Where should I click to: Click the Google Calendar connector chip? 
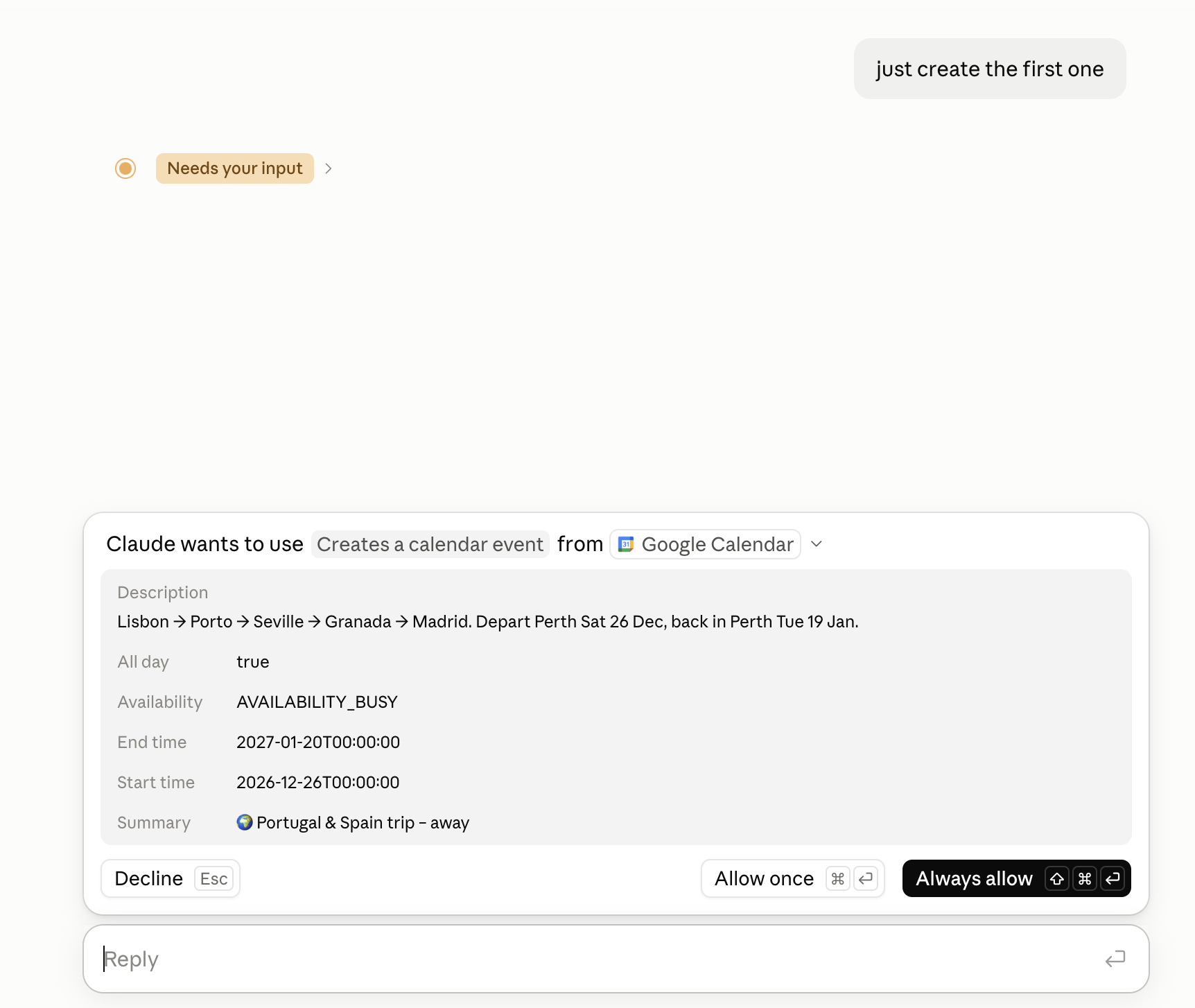pyautogui.click(x=705, y=544)
